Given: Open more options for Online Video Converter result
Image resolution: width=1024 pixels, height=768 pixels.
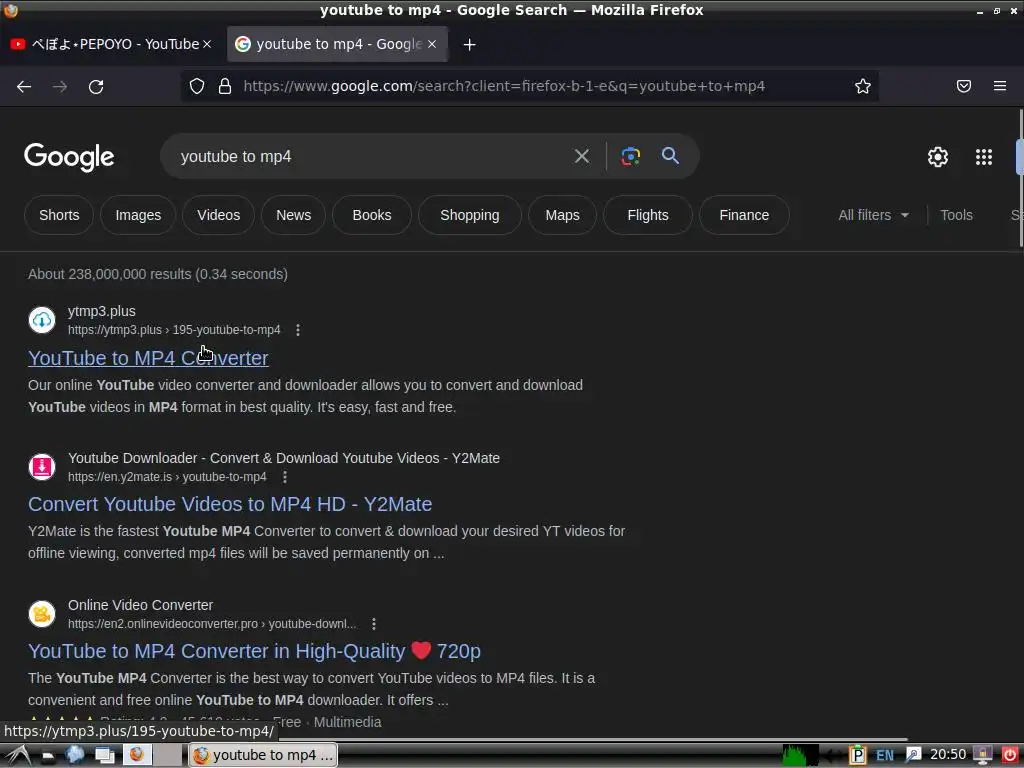Looking at the screenshot, I should click(374, 624).
